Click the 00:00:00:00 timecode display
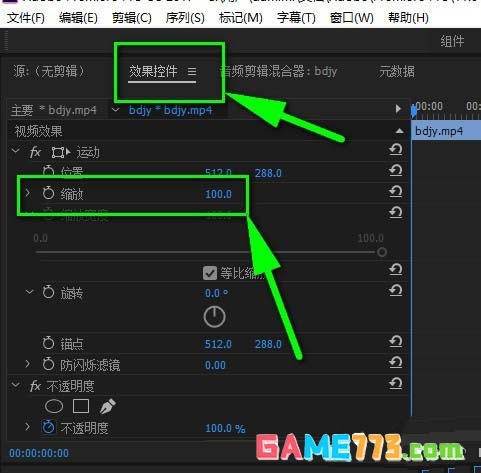This screenshot has width=481, height=473. [39, 453]
